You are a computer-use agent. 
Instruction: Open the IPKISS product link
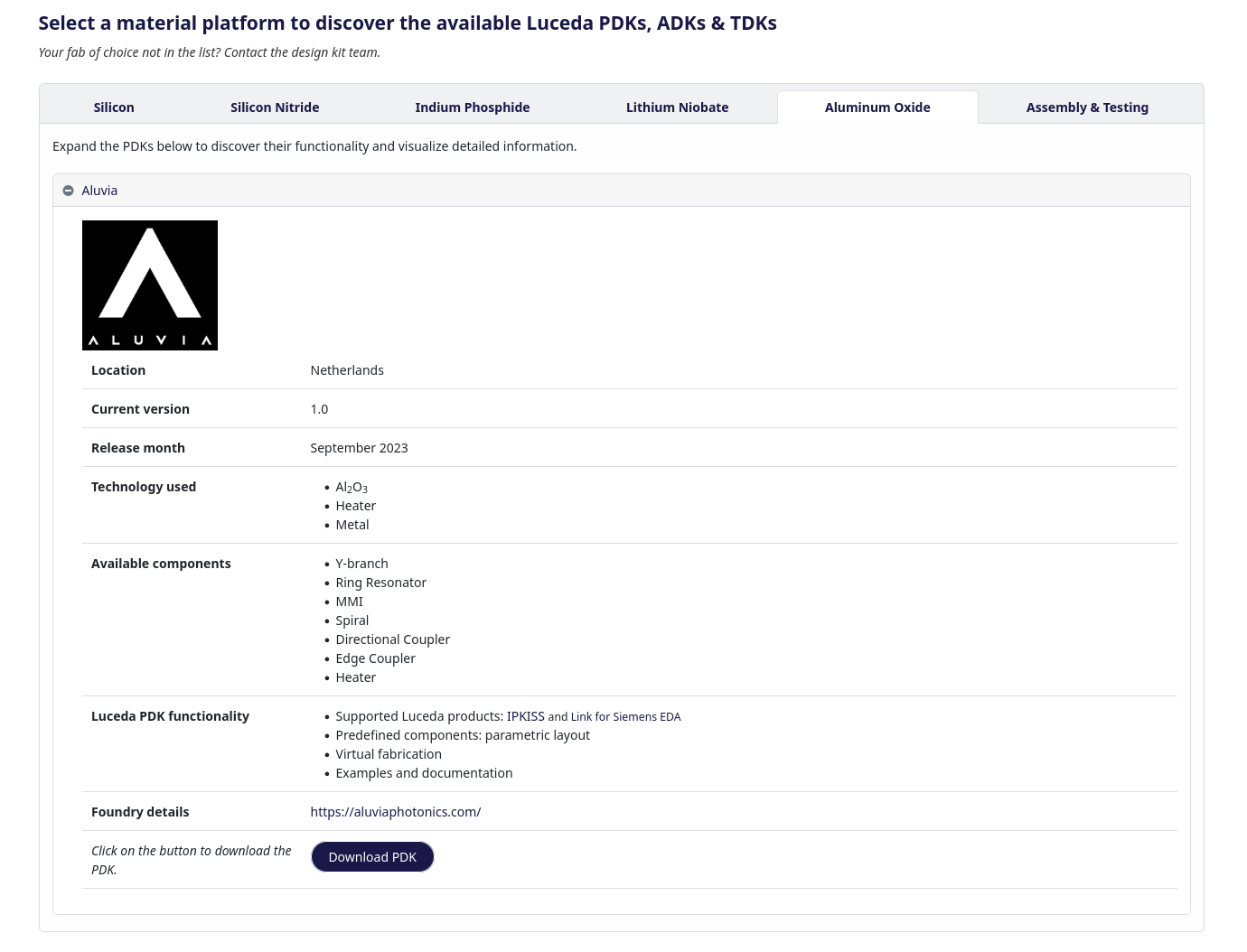[x=525, y=716]
